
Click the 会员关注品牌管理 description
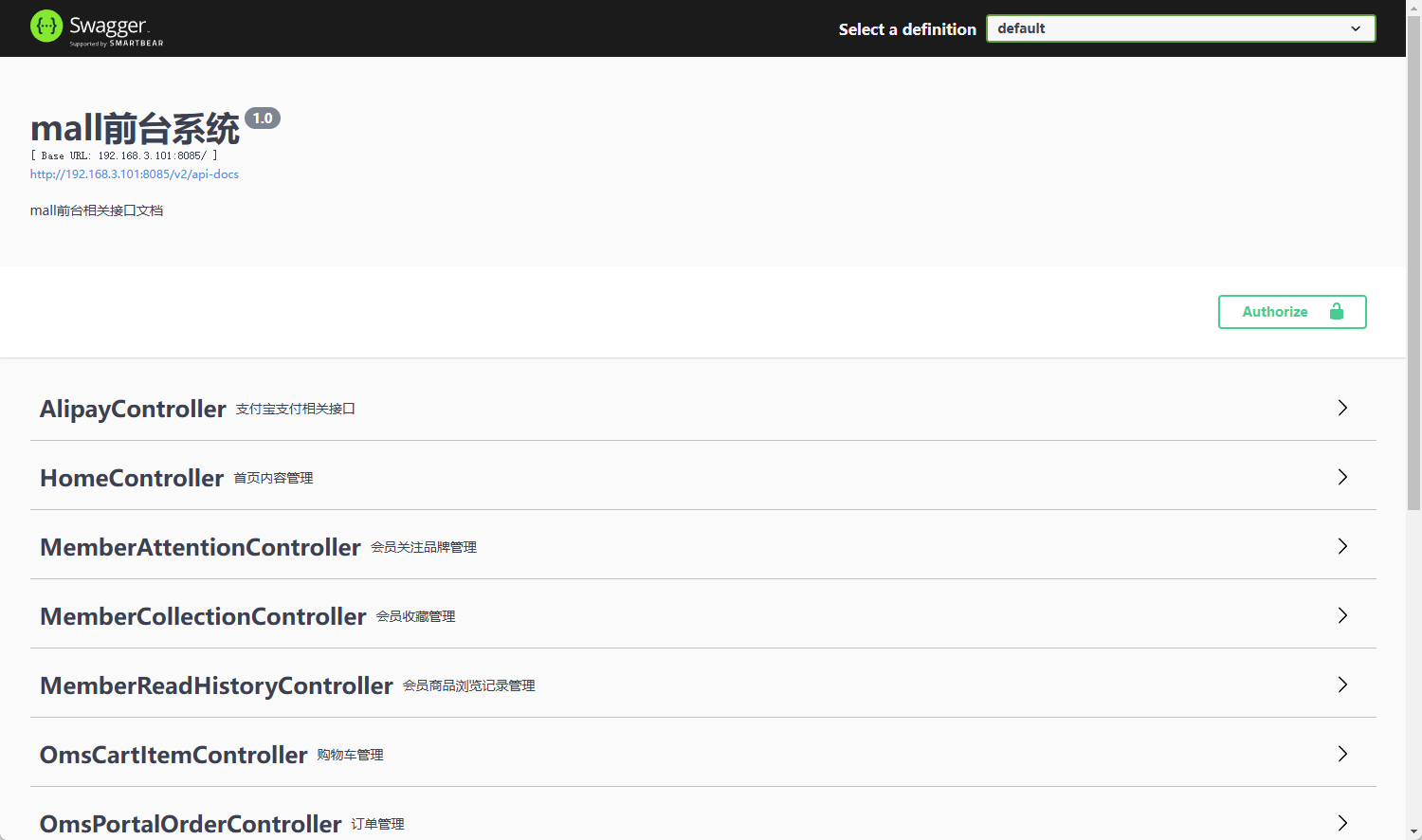[424, 547]
